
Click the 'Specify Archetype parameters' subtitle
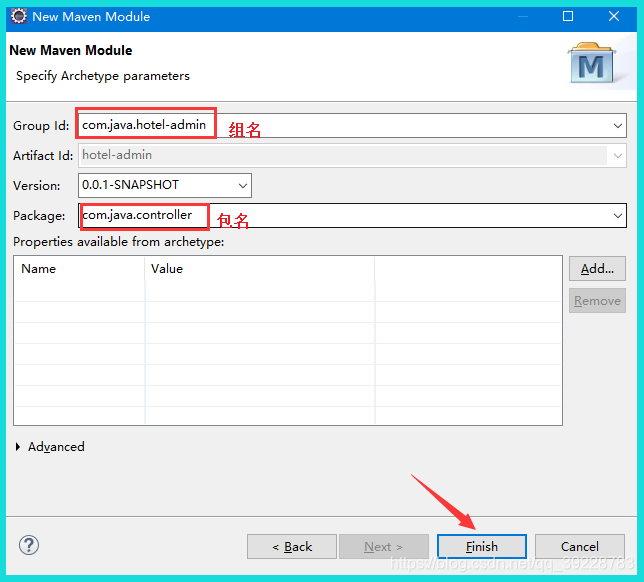[103, 76]
